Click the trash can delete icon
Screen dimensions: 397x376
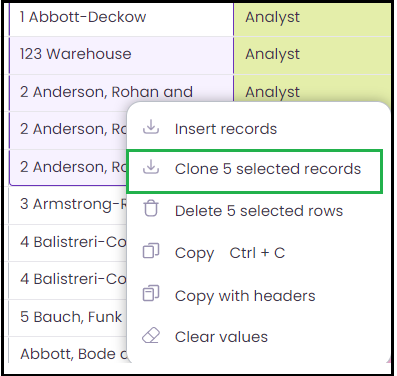click(151, 209)
